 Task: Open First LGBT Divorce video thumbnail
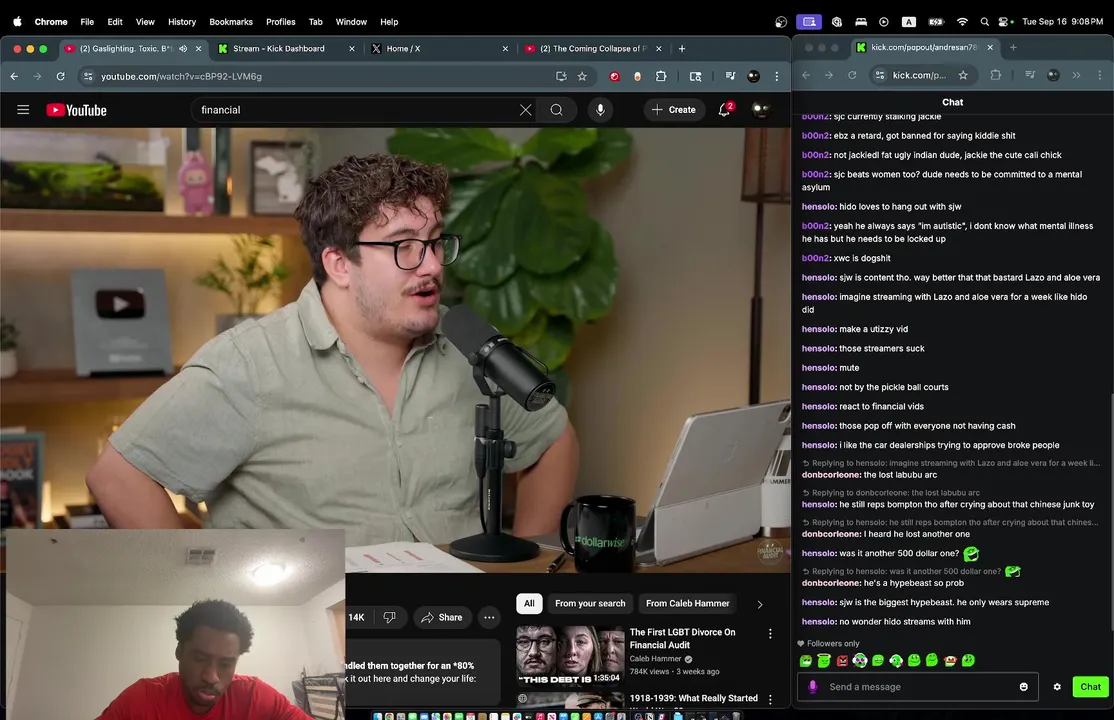click(x=570, y=655)
